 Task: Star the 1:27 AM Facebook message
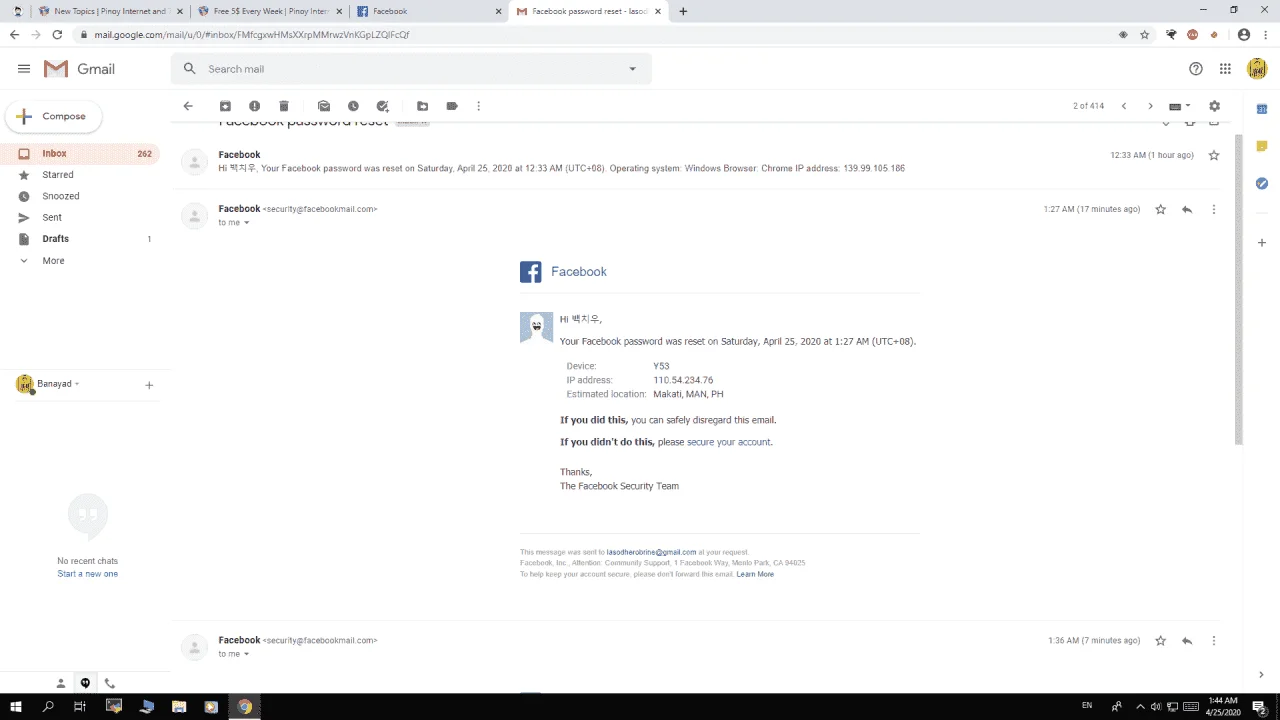(x=1161, y=210)
